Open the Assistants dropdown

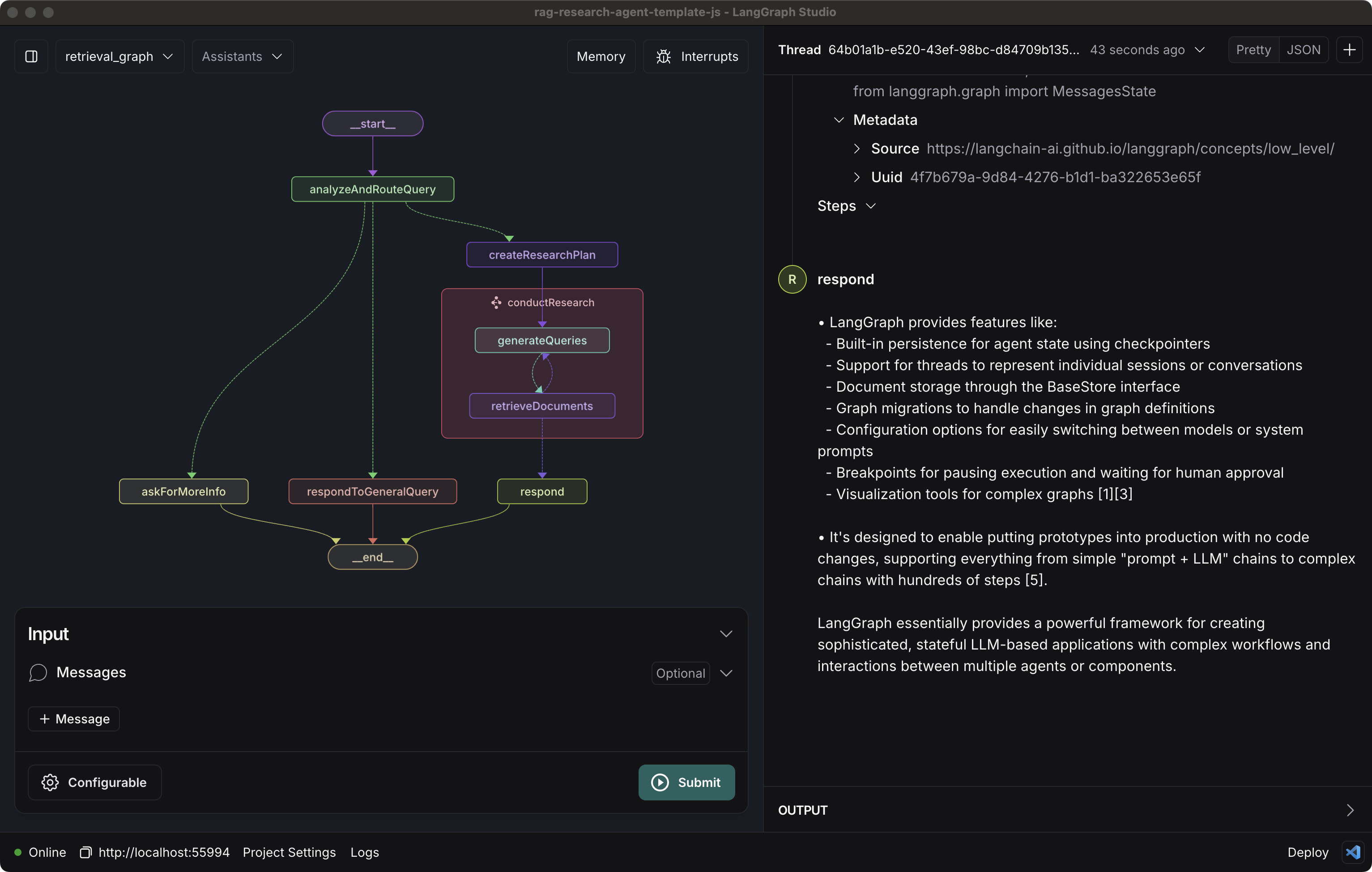click(242, 56)
